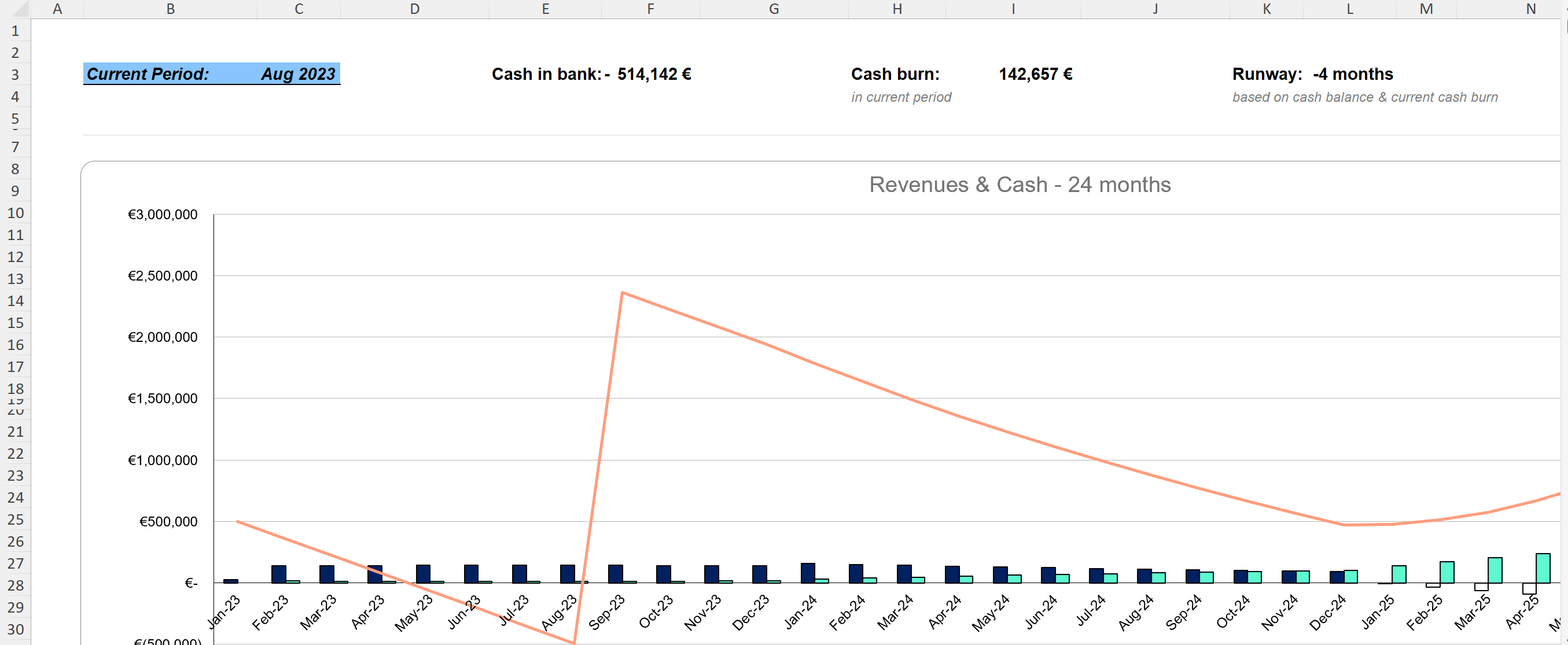Select row 22 header
The height and width of the screenshot is (645, 1568).
(x=15, y=454)
